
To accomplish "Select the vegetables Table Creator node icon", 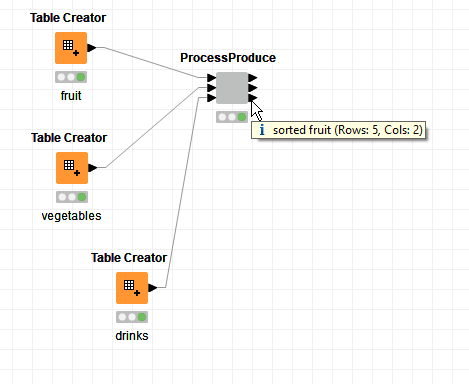I will click(x=72, y=168).
